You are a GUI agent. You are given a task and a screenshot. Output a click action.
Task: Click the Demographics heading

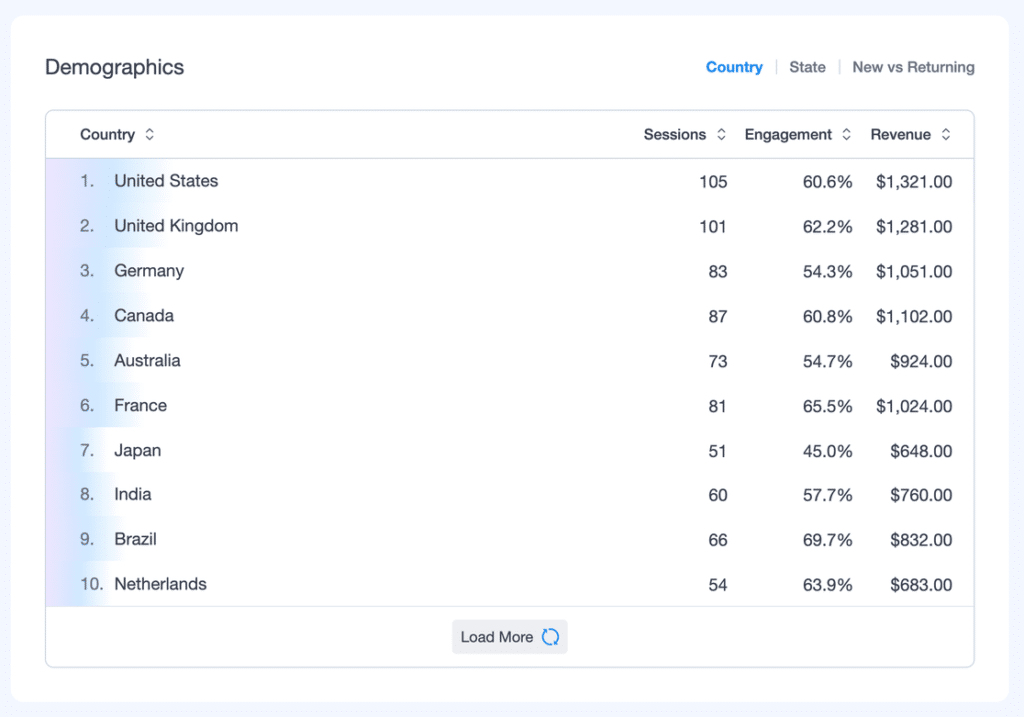(x=114, y=67)
